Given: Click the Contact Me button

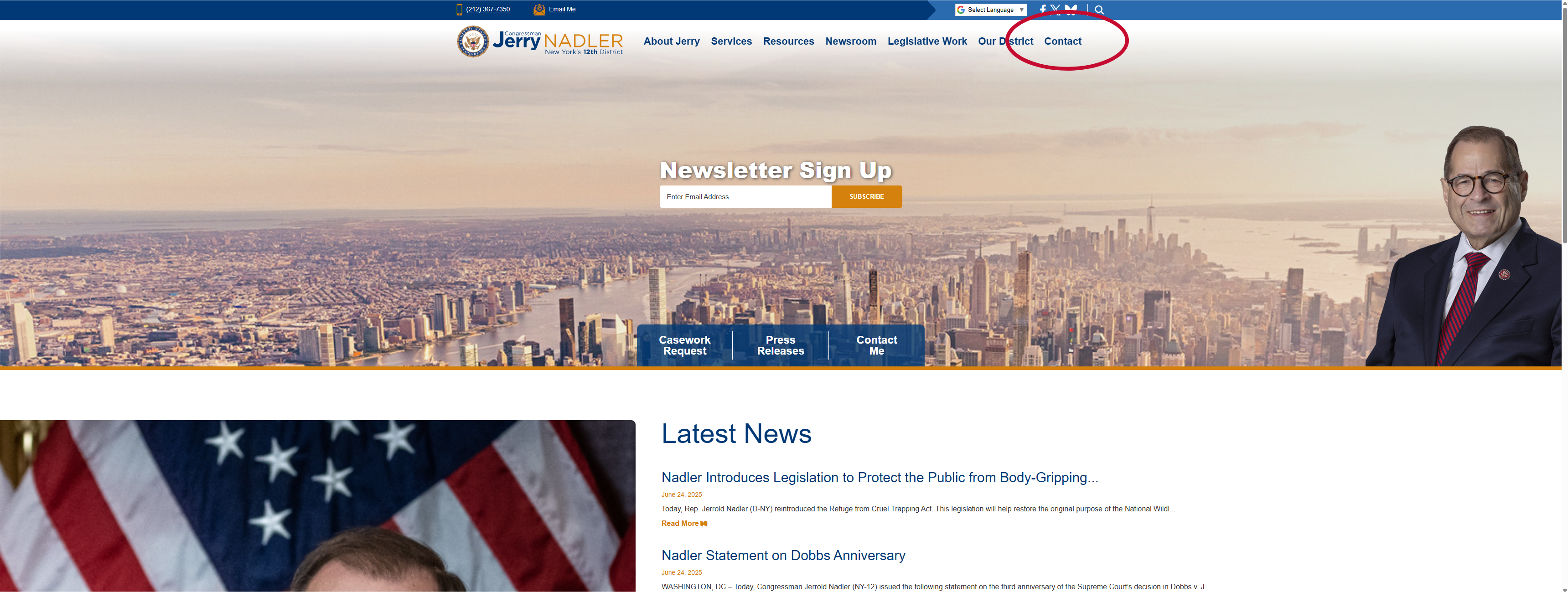Looking at the screenshot, I should (876, 345).
